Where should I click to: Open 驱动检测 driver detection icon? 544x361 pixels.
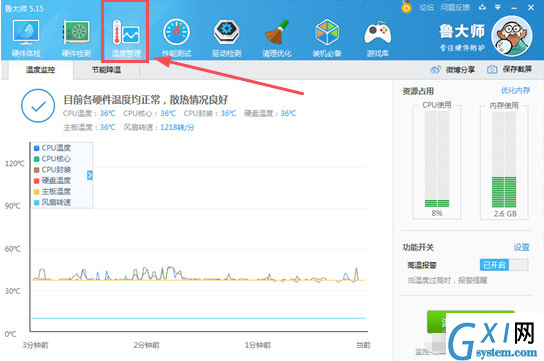click(x=227, y=37)
